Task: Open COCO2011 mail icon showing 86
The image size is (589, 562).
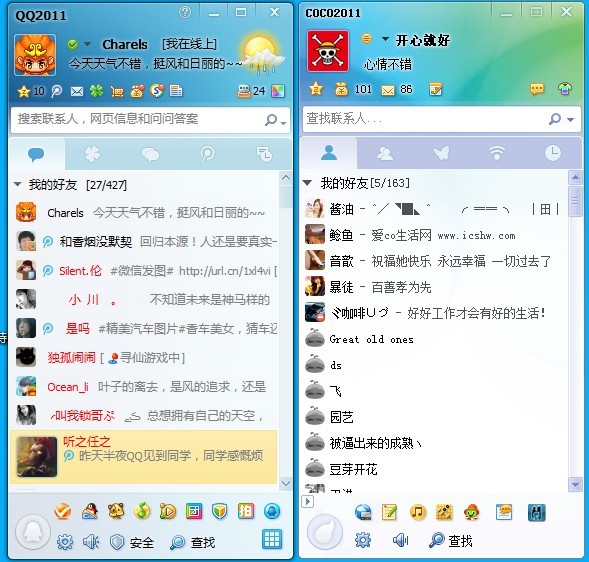Action: (x=388, y=90)
